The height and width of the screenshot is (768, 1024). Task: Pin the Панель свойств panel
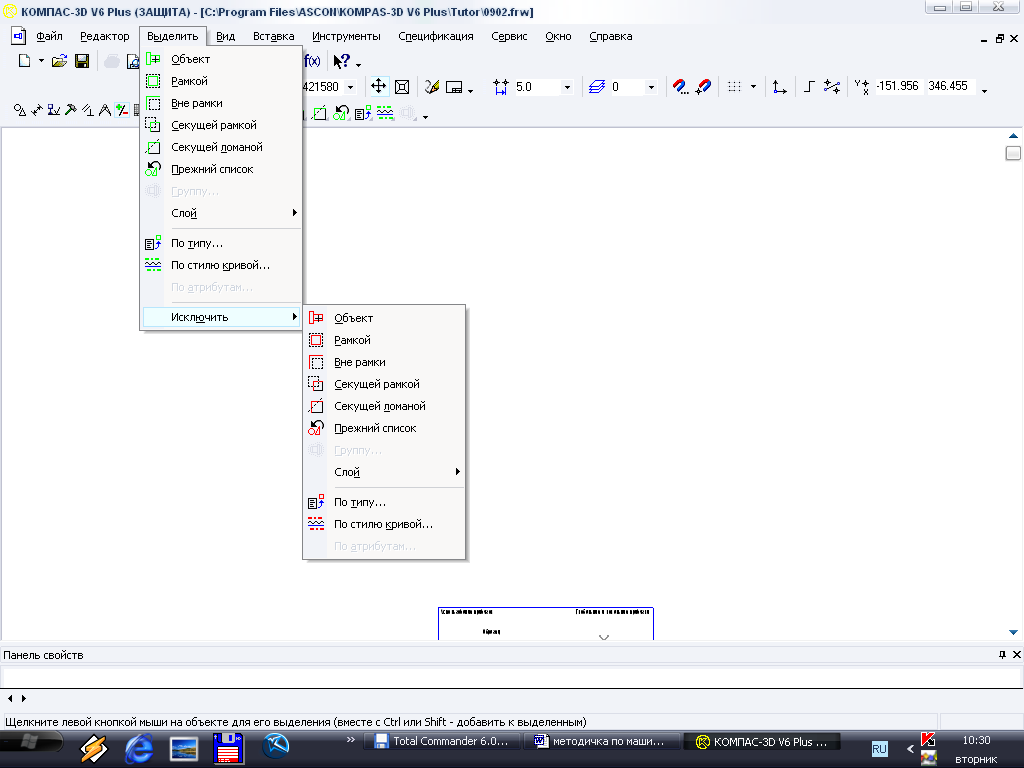1002,654
